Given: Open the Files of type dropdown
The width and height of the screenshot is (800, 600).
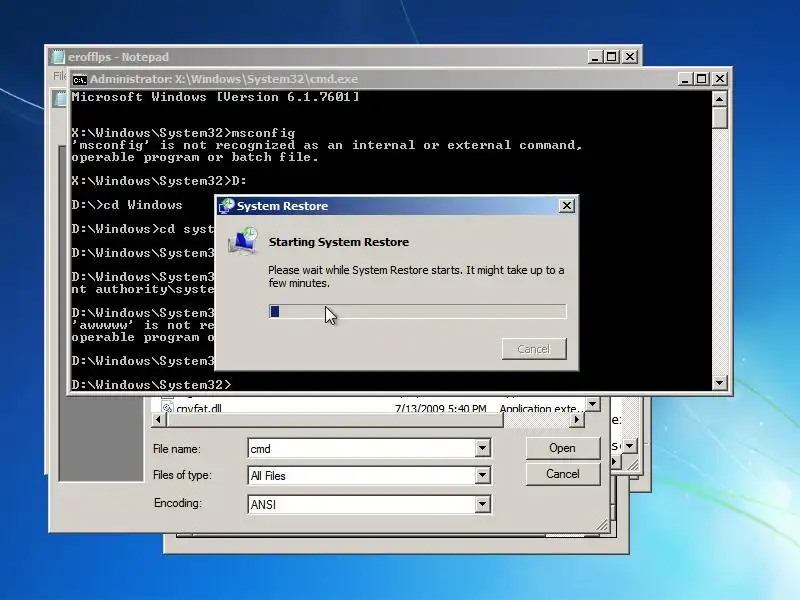Looking at the screenshot, I should (482, 476).
